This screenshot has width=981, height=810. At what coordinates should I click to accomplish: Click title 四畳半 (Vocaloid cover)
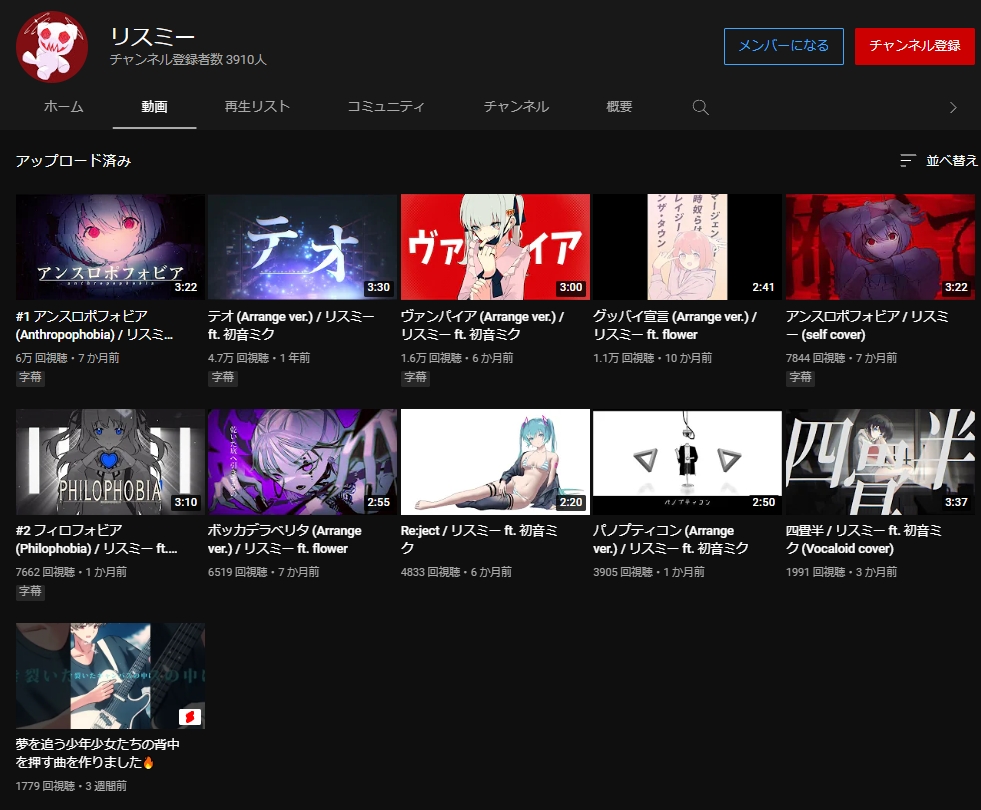pos(864,539)
